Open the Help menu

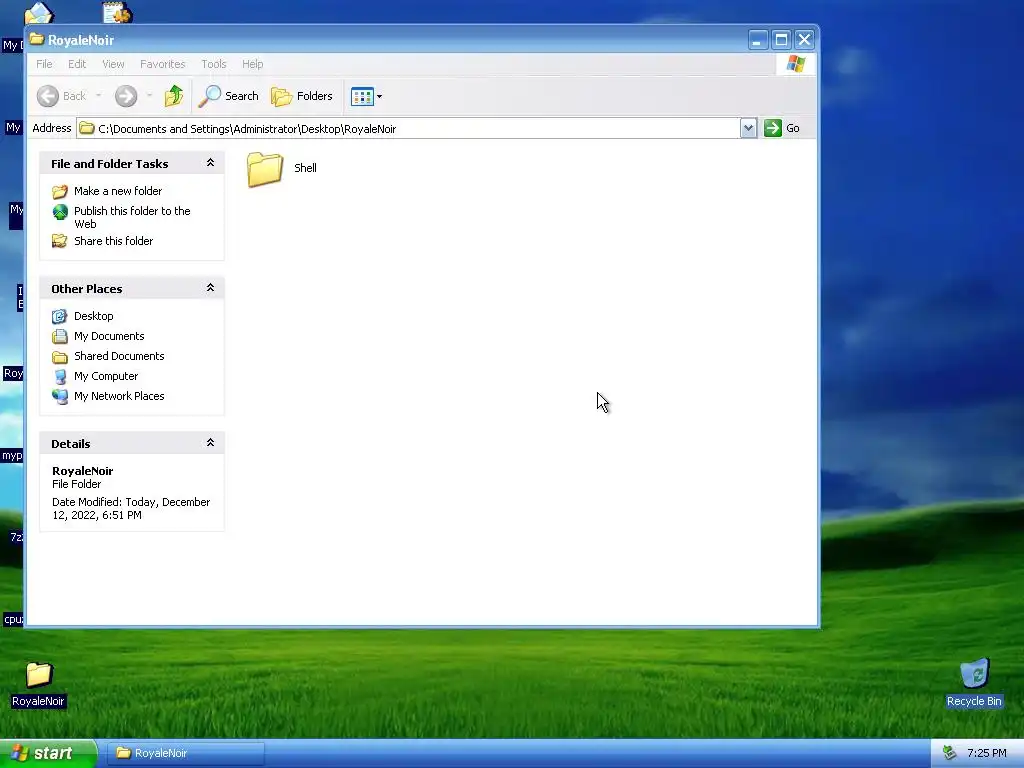253,64
